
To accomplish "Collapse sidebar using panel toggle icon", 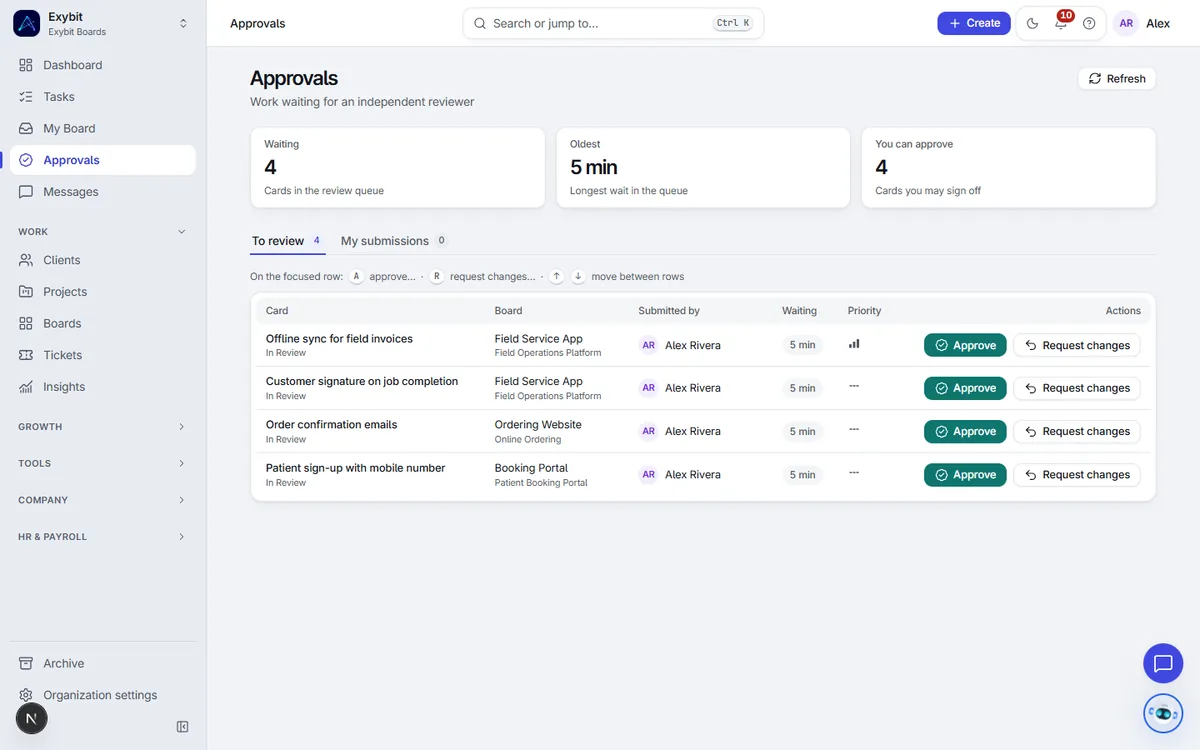I will pyautogui.click(x=182, y=727).
